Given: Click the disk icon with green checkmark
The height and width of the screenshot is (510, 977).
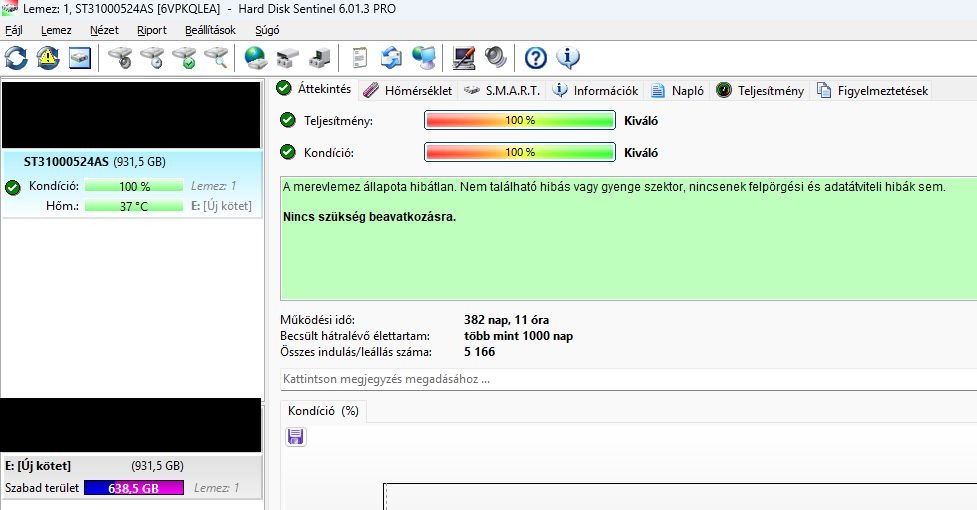Looking at the screenshot, I should tap(184, 58).
